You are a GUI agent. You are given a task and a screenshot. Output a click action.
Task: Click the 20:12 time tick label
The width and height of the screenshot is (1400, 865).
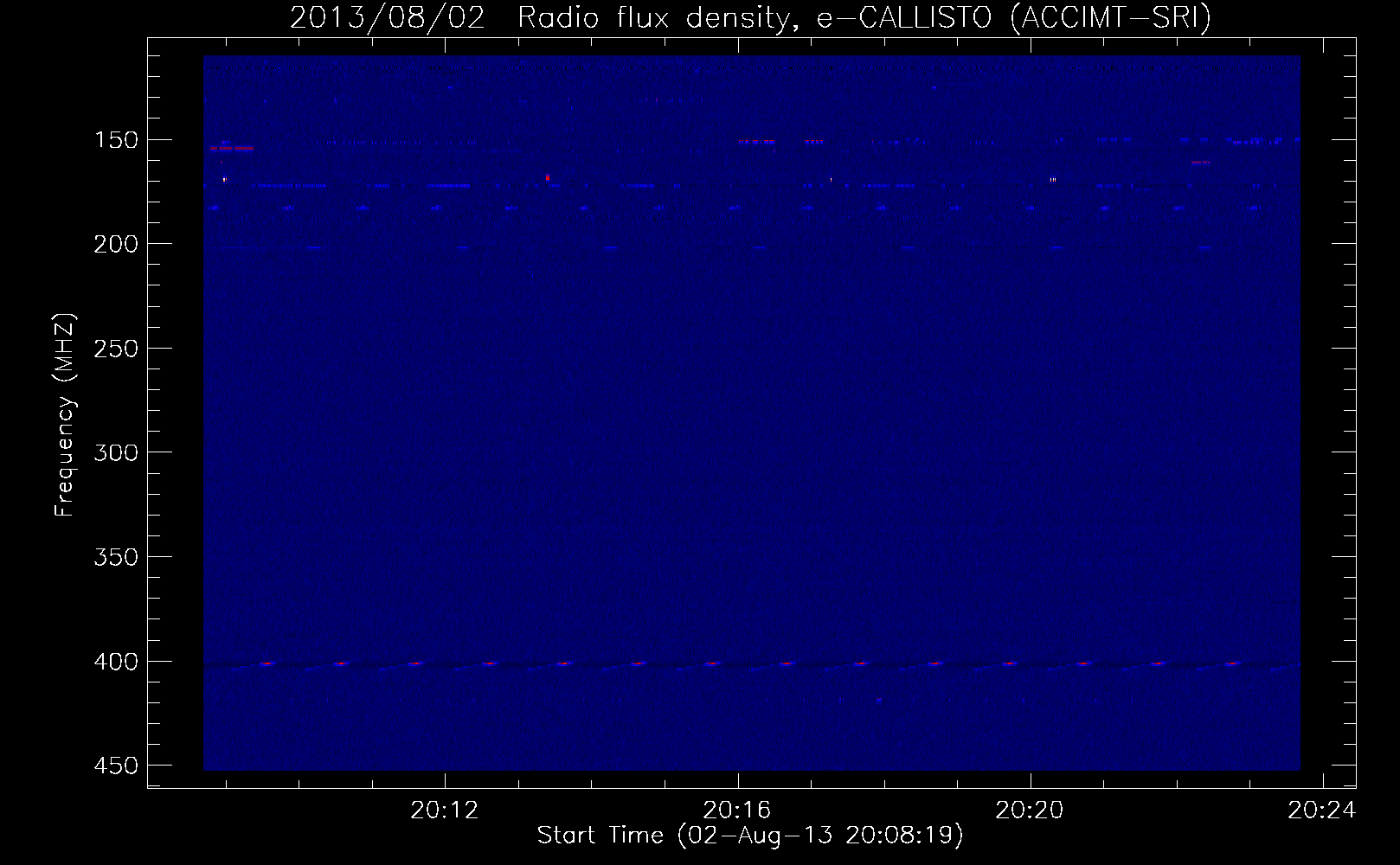tap(445, 811)
